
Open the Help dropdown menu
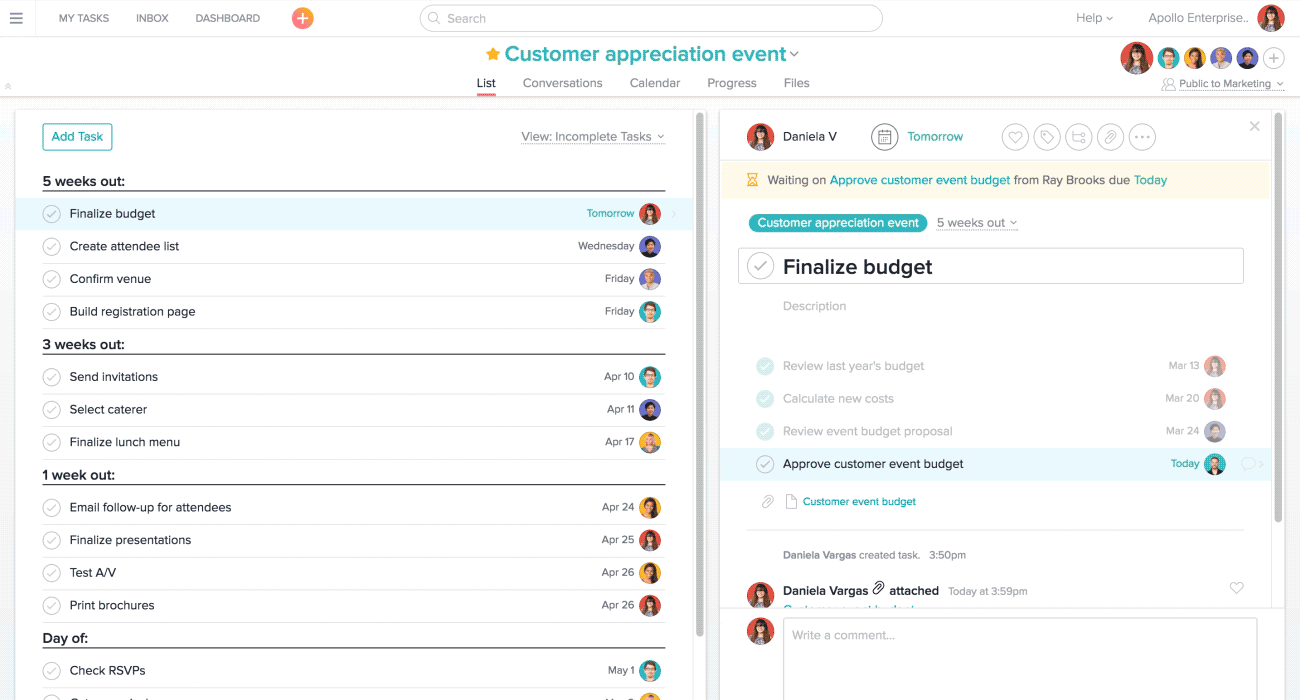tap(1095, 18)
